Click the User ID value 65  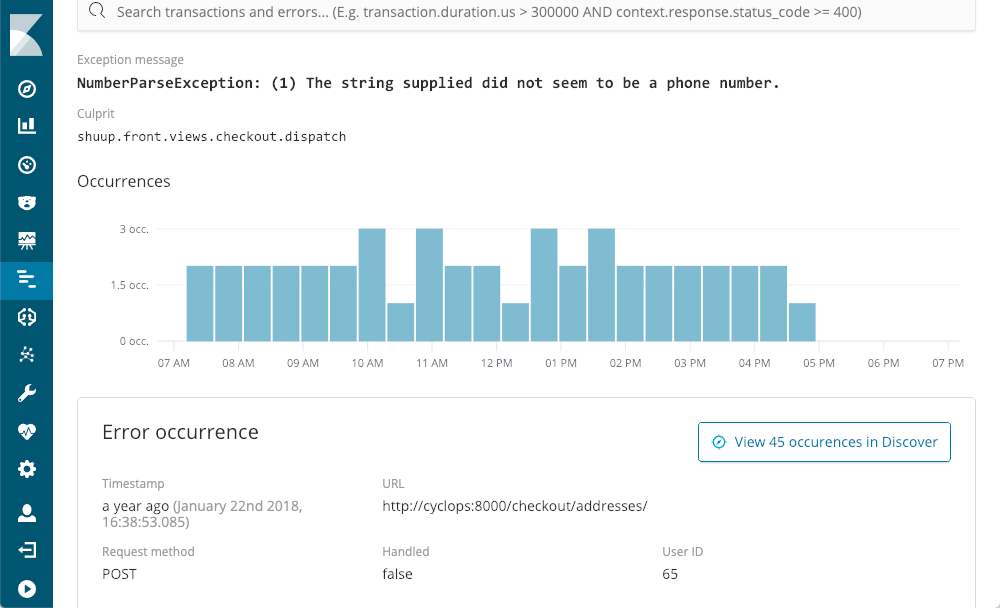(670, 574)
